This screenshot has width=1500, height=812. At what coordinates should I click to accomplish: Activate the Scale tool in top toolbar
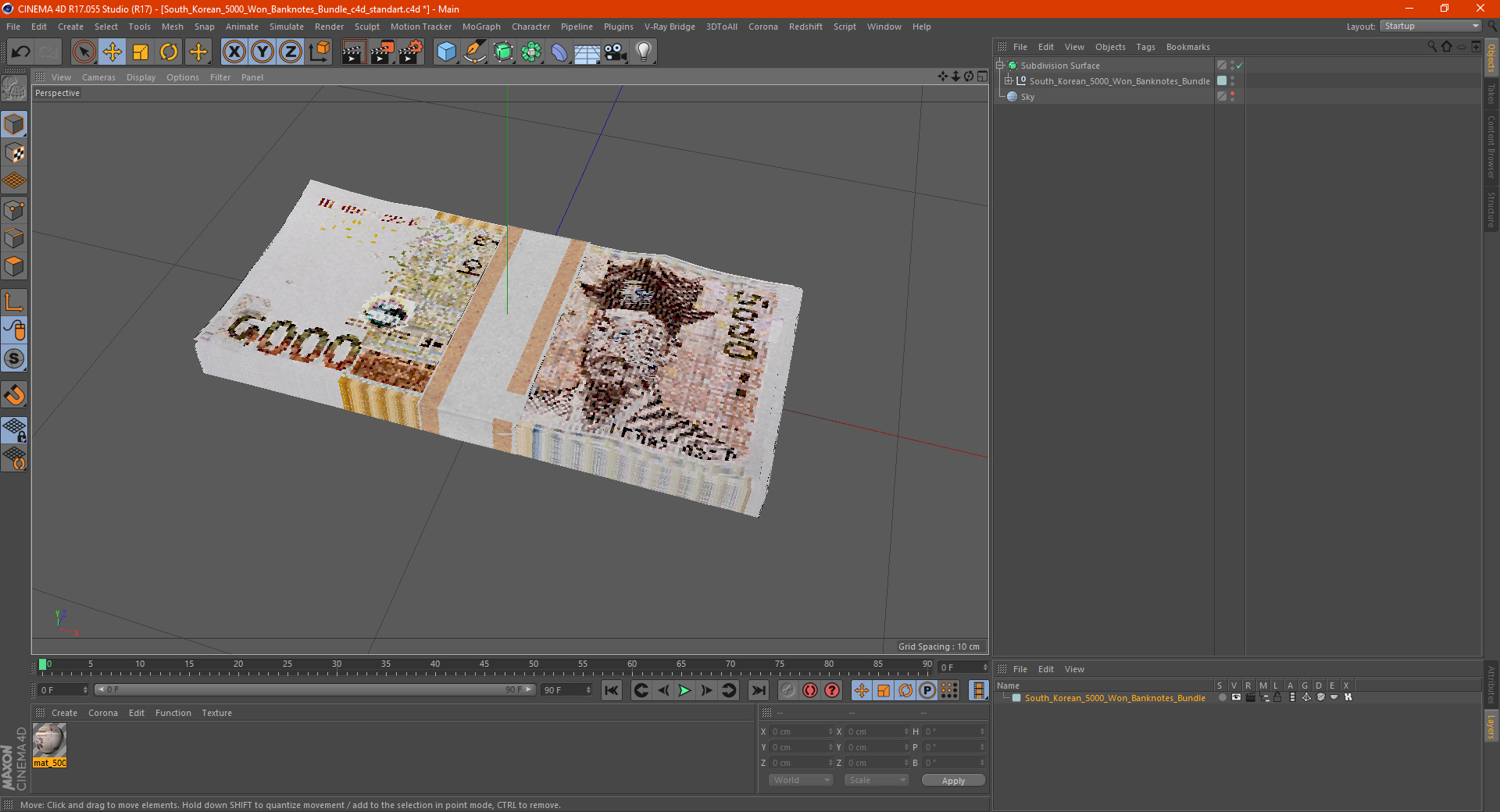141,52
